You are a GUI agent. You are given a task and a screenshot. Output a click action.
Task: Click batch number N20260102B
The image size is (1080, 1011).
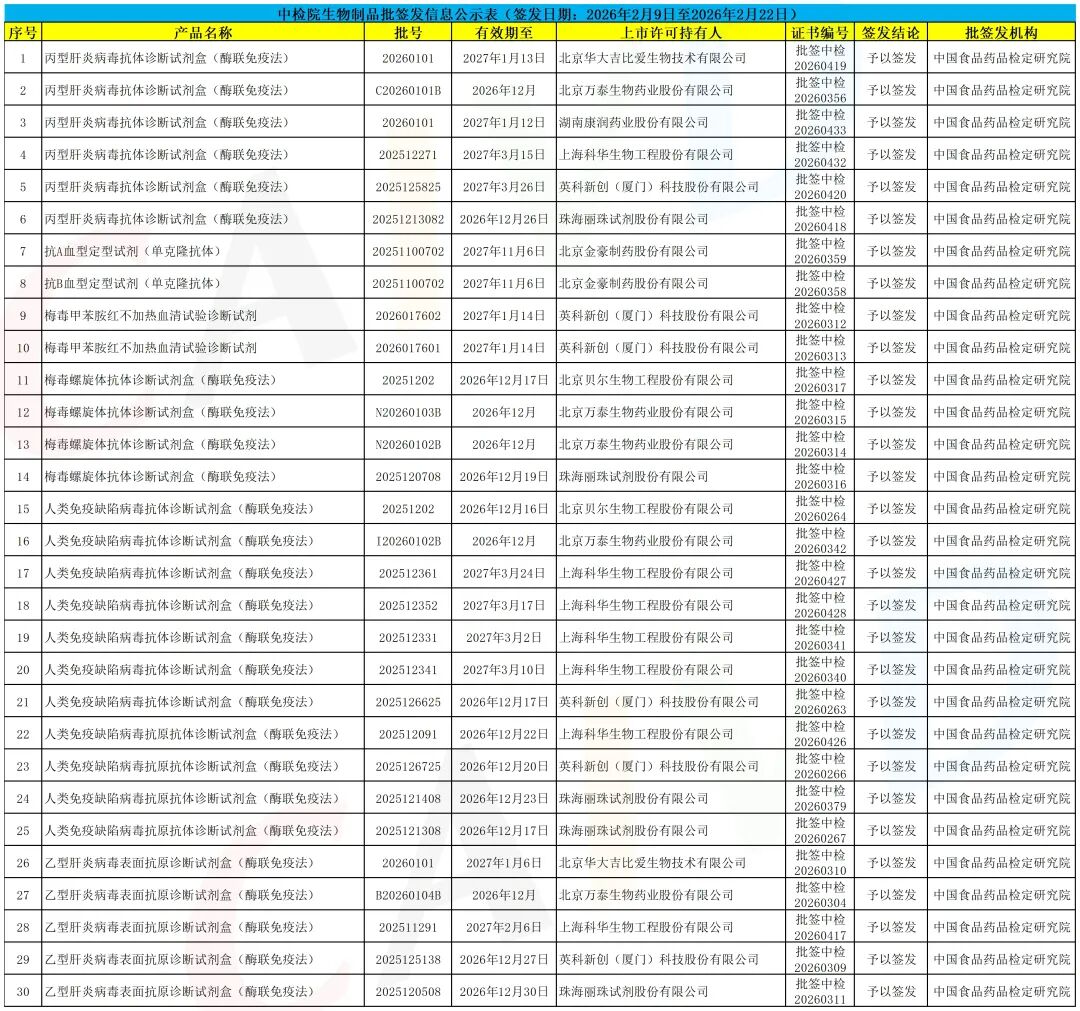click(408, 445)
